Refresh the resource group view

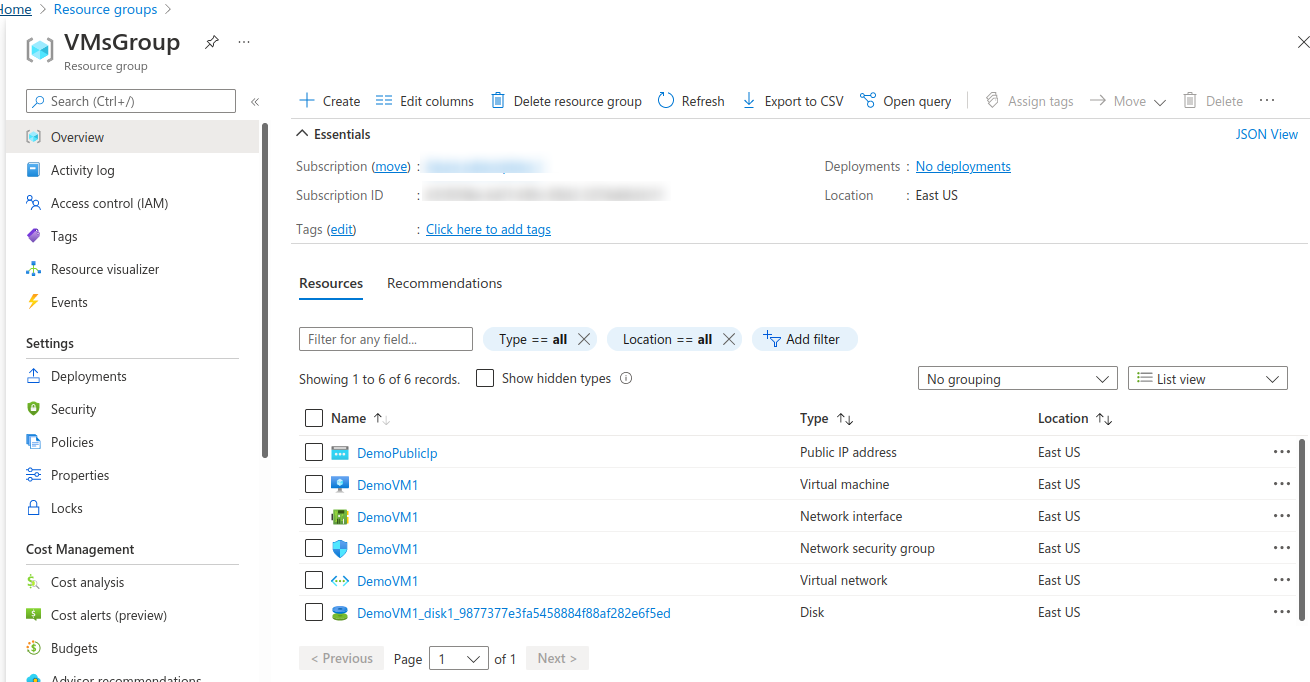pos(691,100)
